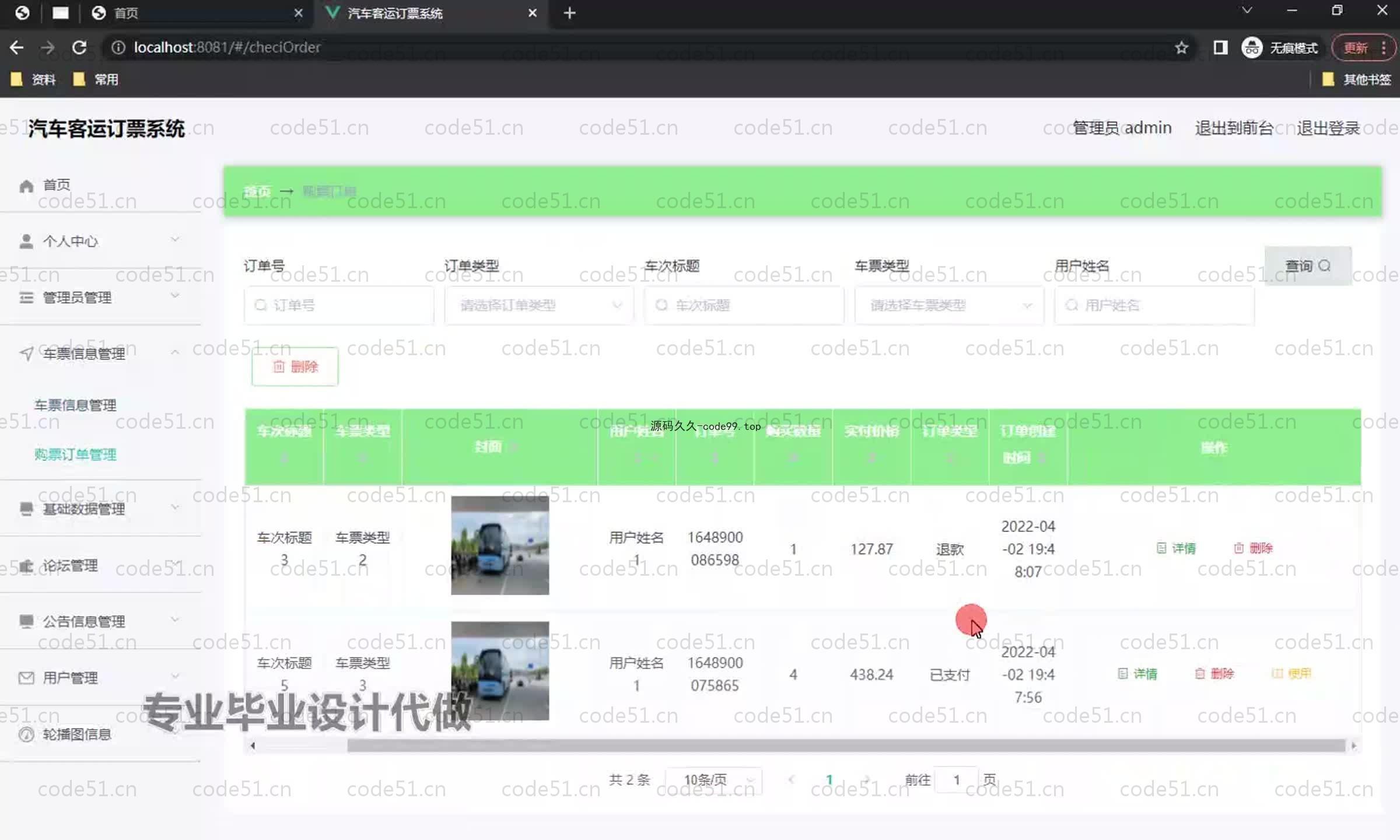Click the 删除 batch delete button
The width and height of the screenshot is (1400, 840).
[295, 366]
